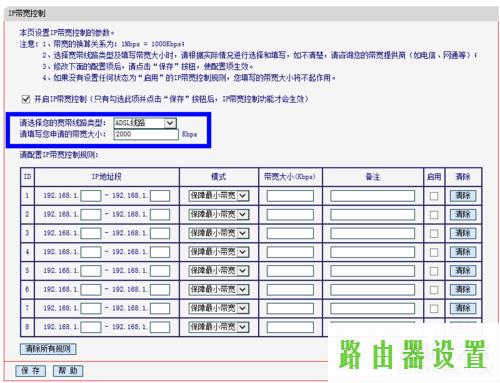Image resolution: width=500 pixels, height=383 pixels.
Task: Click rule 5 remarks field
Action: [x=373, y=271]
